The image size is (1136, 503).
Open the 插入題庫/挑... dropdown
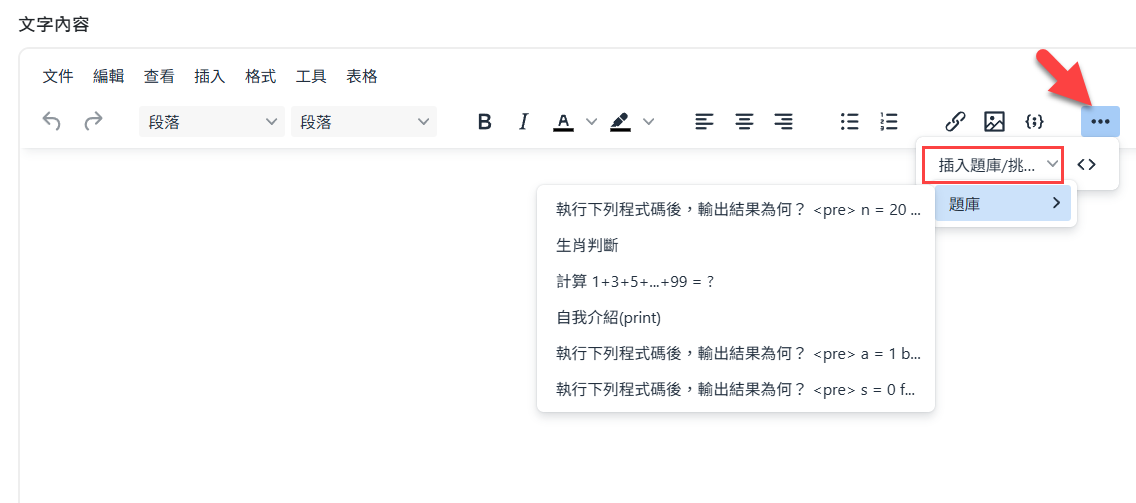point(992,164)
